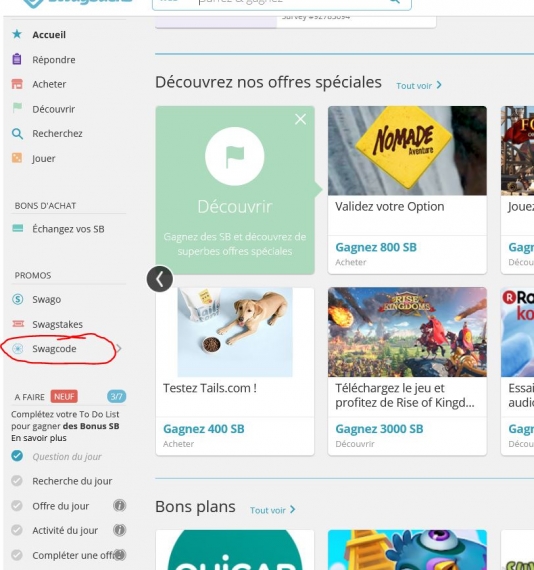This screenshot has height=570, width=534.
Task: Click the info icon next to Activité du jour
Action: [119, 530]
